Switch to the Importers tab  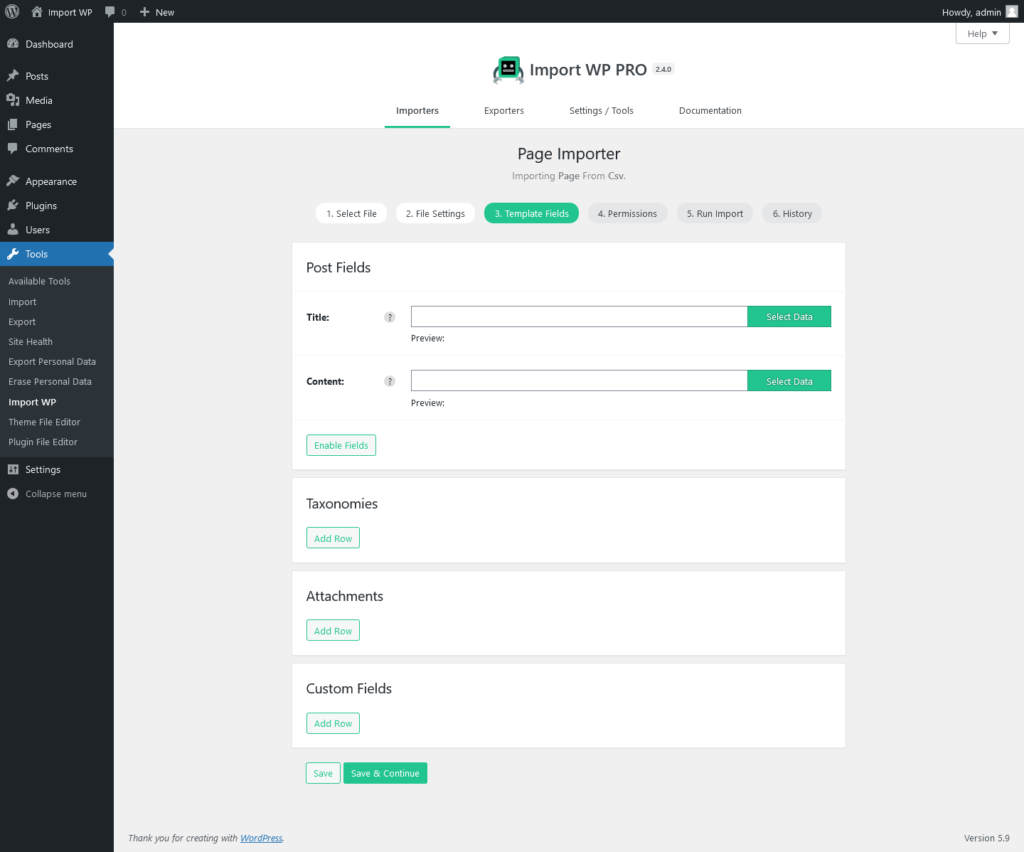pos(417,110)
